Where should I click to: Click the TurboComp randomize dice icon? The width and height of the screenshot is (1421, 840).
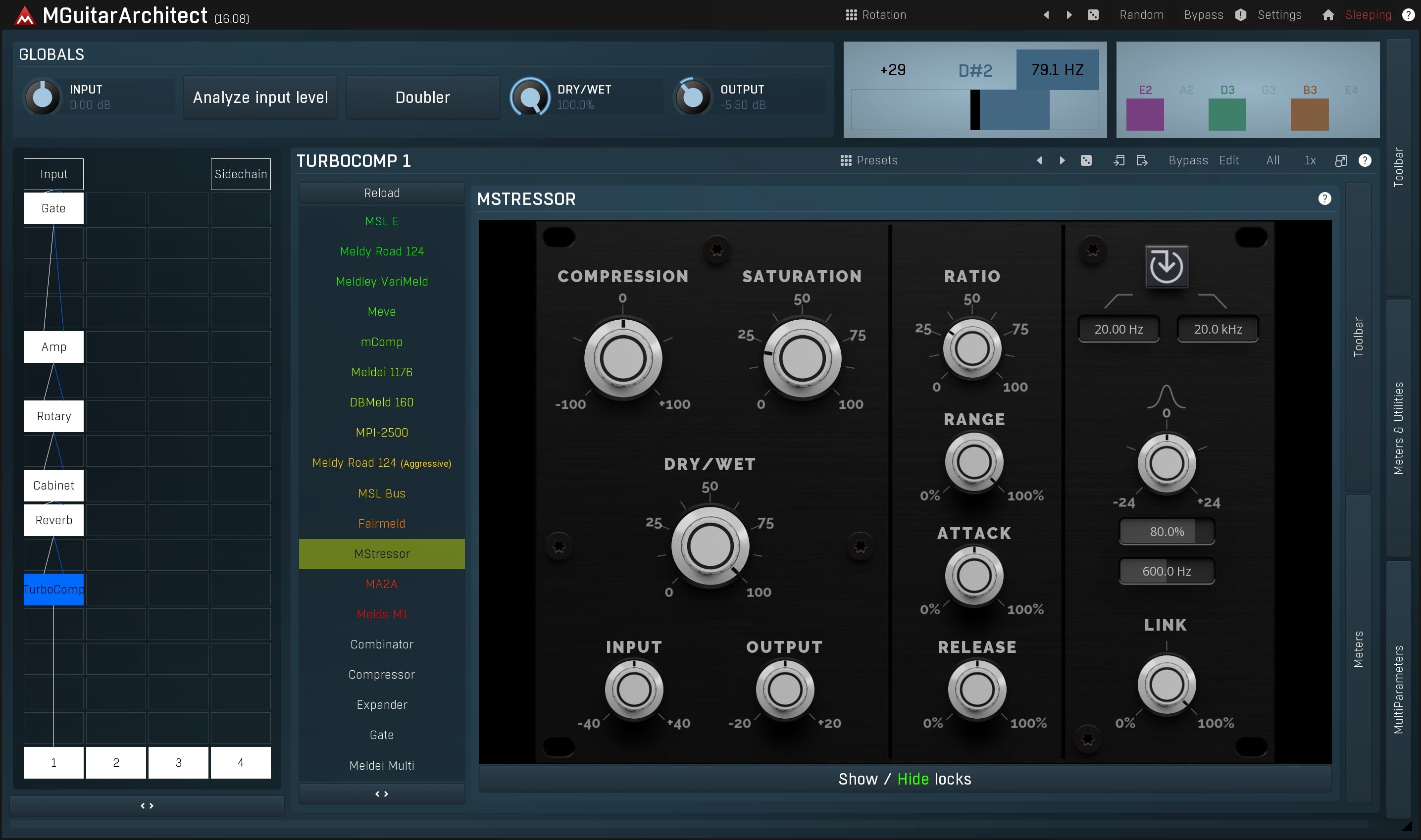(x=1086, y=161)
